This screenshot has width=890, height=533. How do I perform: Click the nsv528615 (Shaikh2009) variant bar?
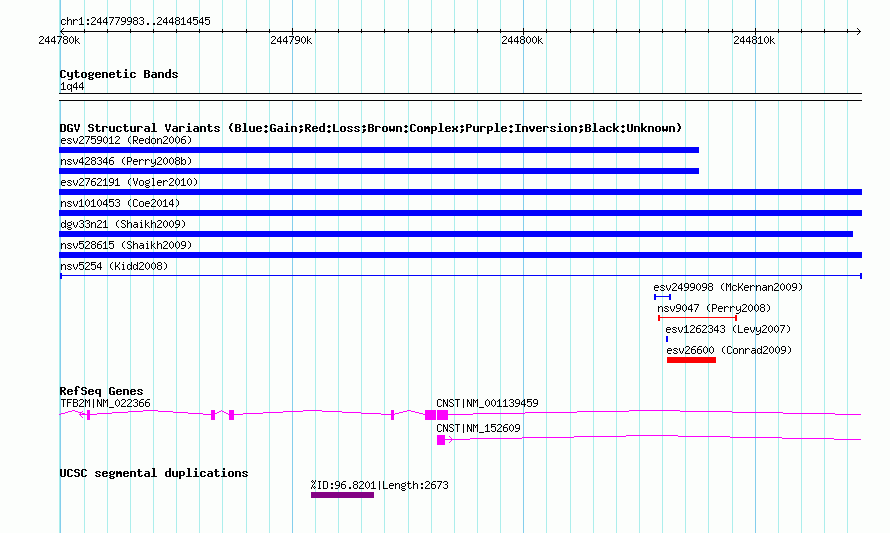(460, 255)
